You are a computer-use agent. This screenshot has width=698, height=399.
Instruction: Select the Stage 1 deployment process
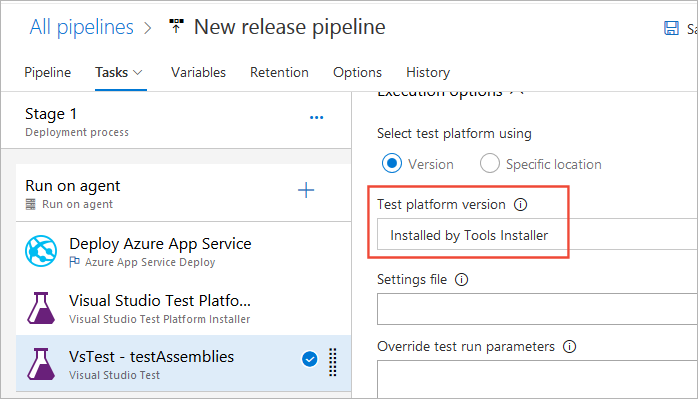(176, 121)
